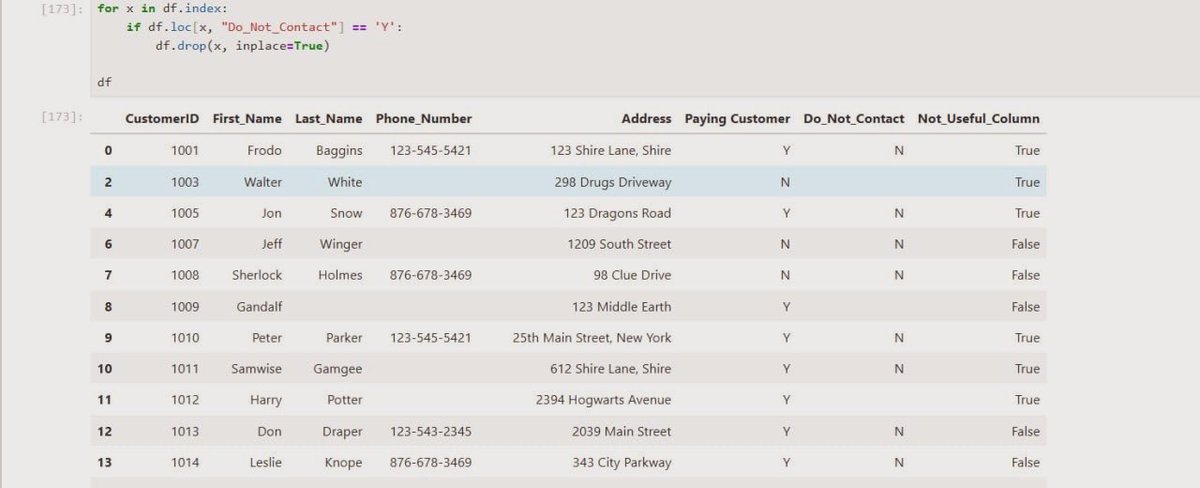Select first name Walter
Image resolution: width=1200 pixels, height=488 pixels.
pyautogui.click(x=263, y=182)
